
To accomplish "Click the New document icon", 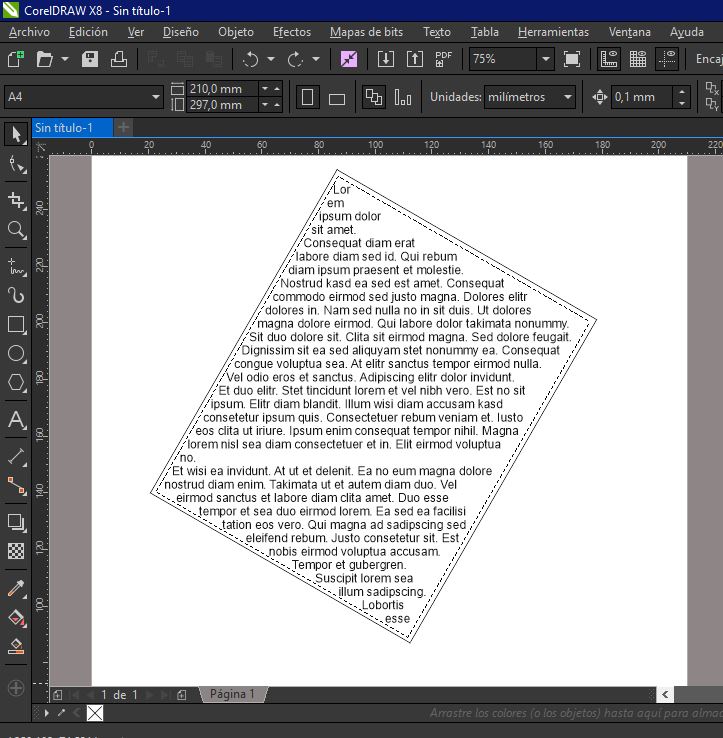I will [16, 59].
